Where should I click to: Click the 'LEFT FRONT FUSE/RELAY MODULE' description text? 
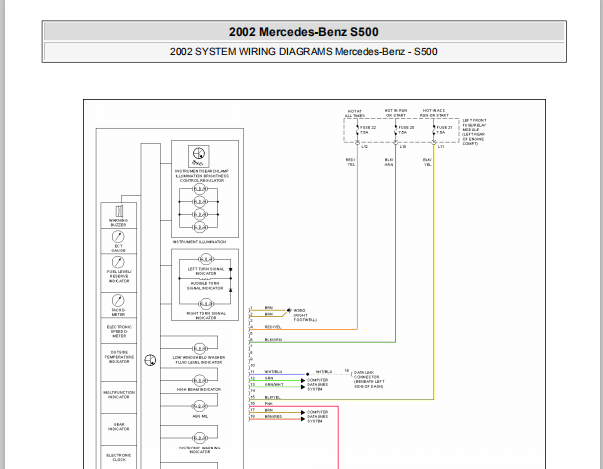click(x=474, y=132)
